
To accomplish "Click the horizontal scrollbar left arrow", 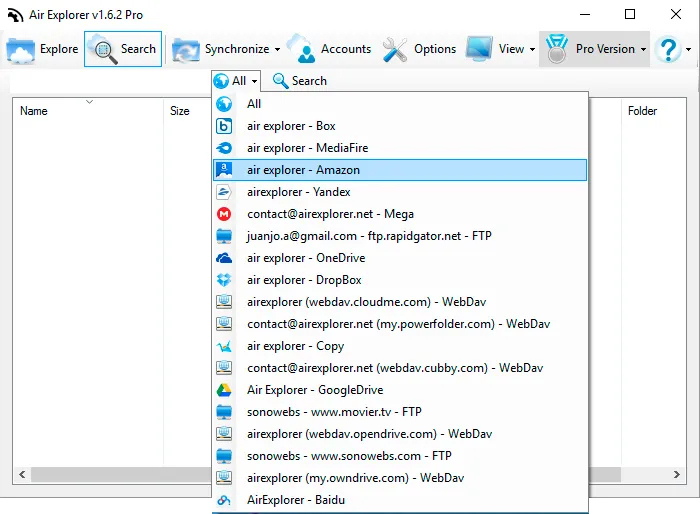I will click(22, 474).
